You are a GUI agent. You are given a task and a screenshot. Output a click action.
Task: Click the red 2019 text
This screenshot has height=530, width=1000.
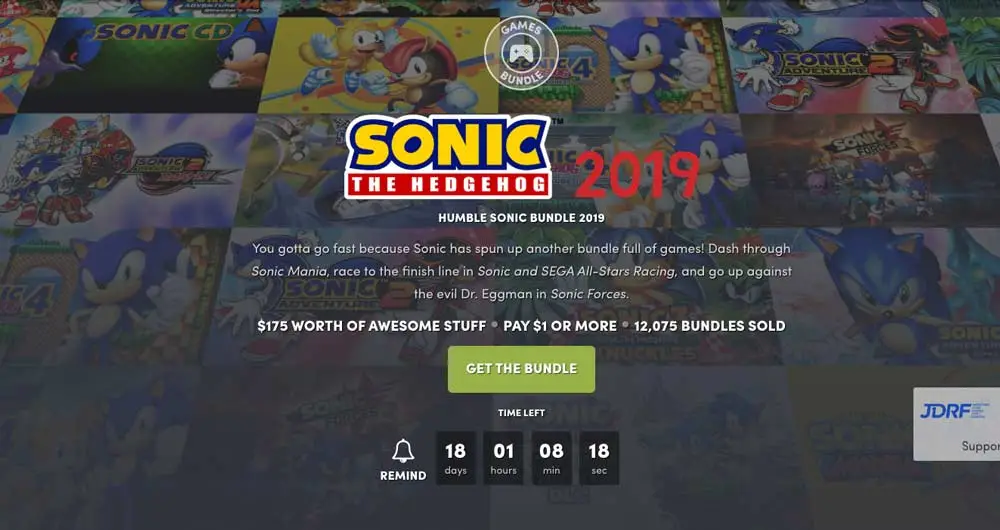[x=636, y=174]
